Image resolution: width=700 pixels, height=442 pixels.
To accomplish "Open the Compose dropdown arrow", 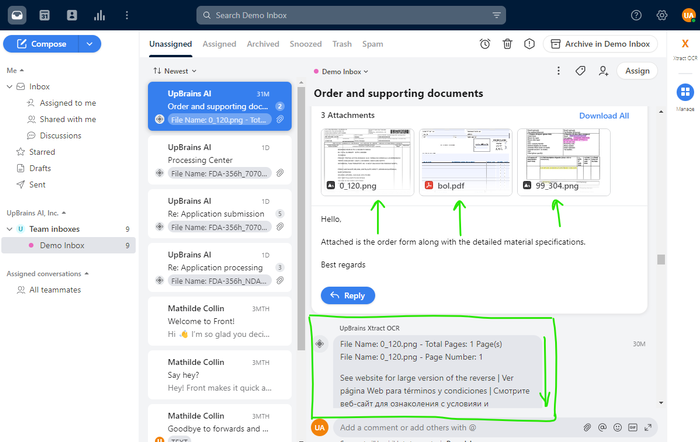I will coord(90,44).
